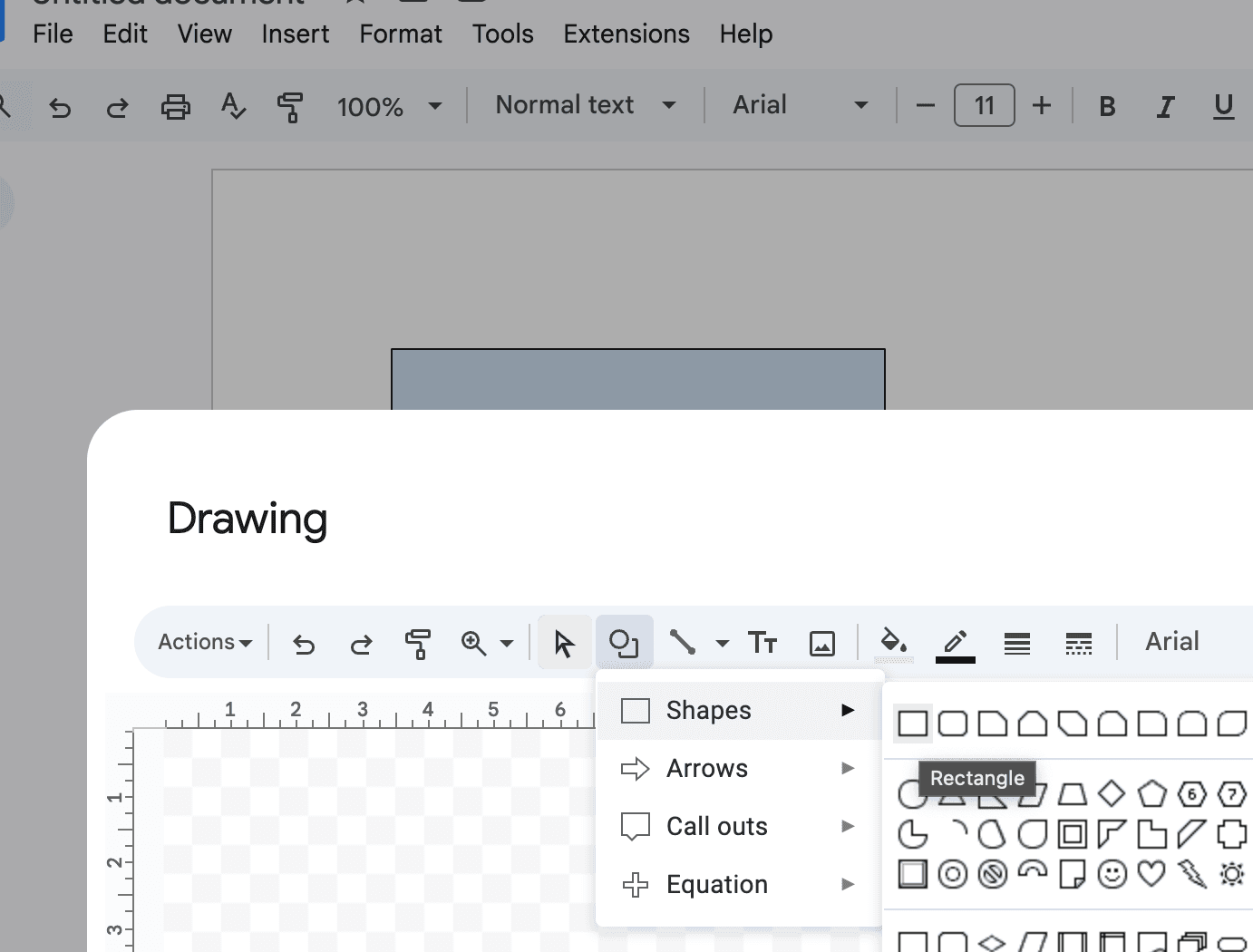Pick the Snip single corner rectangle shape
This screenshot has height=952, width=1253.
[x=992, y=724]
